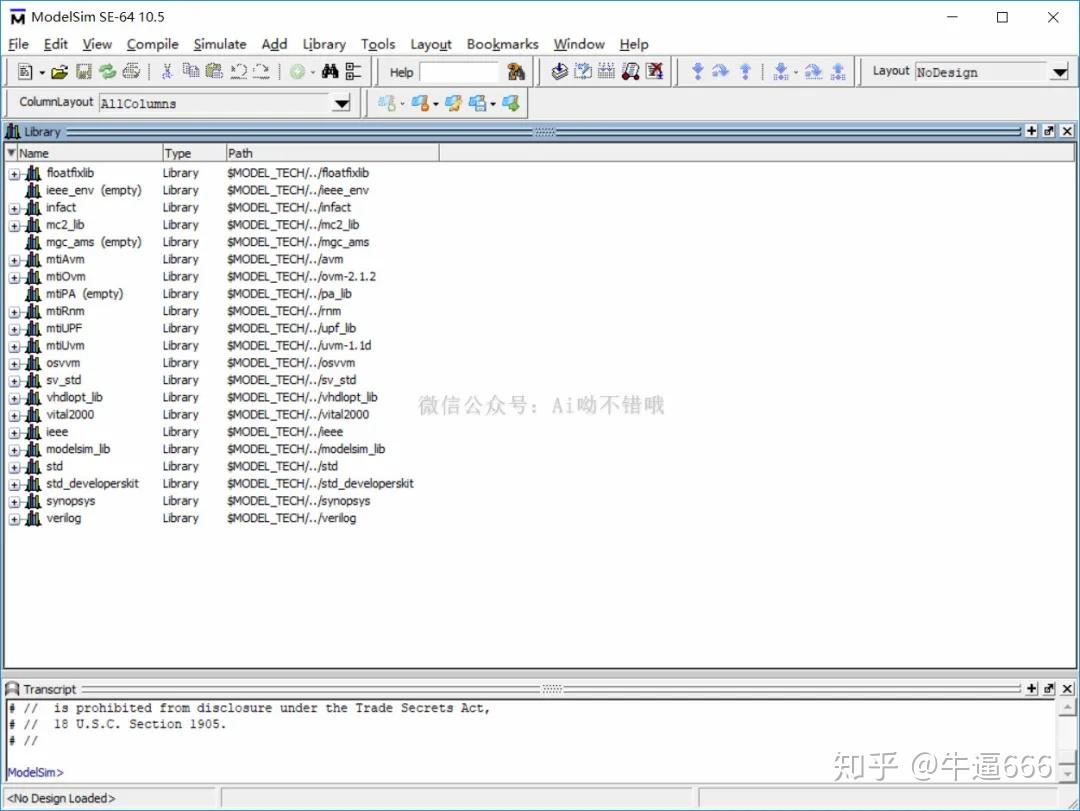The height and width of the screenshot is (811, 1080).
Task: Click the Paste clipboard icon
Action: (x=214, y=72)
